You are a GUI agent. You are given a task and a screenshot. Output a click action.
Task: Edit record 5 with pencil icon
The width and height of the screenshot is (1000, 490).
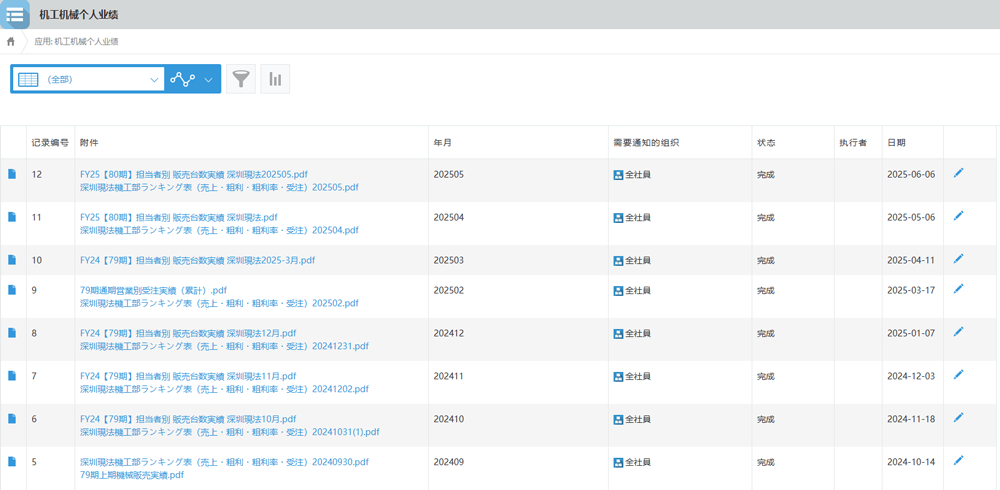coord(958,461)
